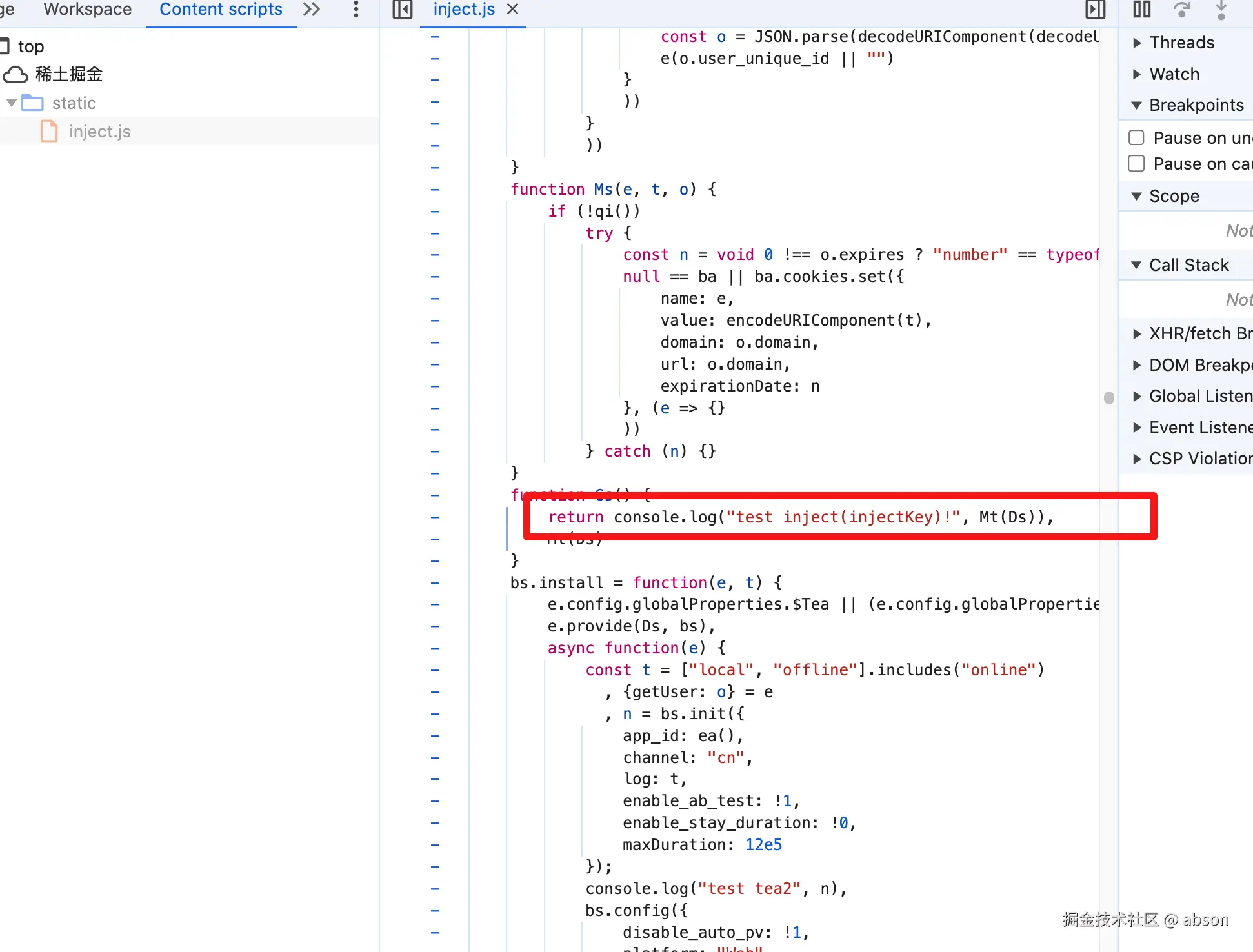Viewport: 1253px width, 952px height.
Task: Click the hide debugger sidebar icon
Action: click(x=1096, y=10)
